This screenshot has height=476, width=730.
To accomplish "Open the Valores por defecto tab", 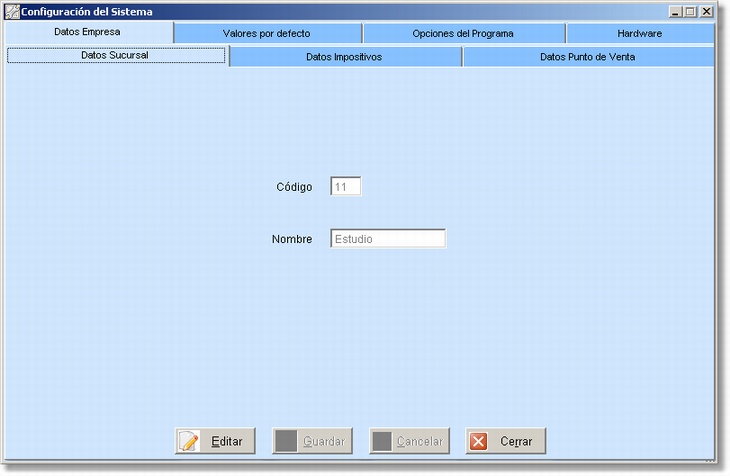I will 266,33.
